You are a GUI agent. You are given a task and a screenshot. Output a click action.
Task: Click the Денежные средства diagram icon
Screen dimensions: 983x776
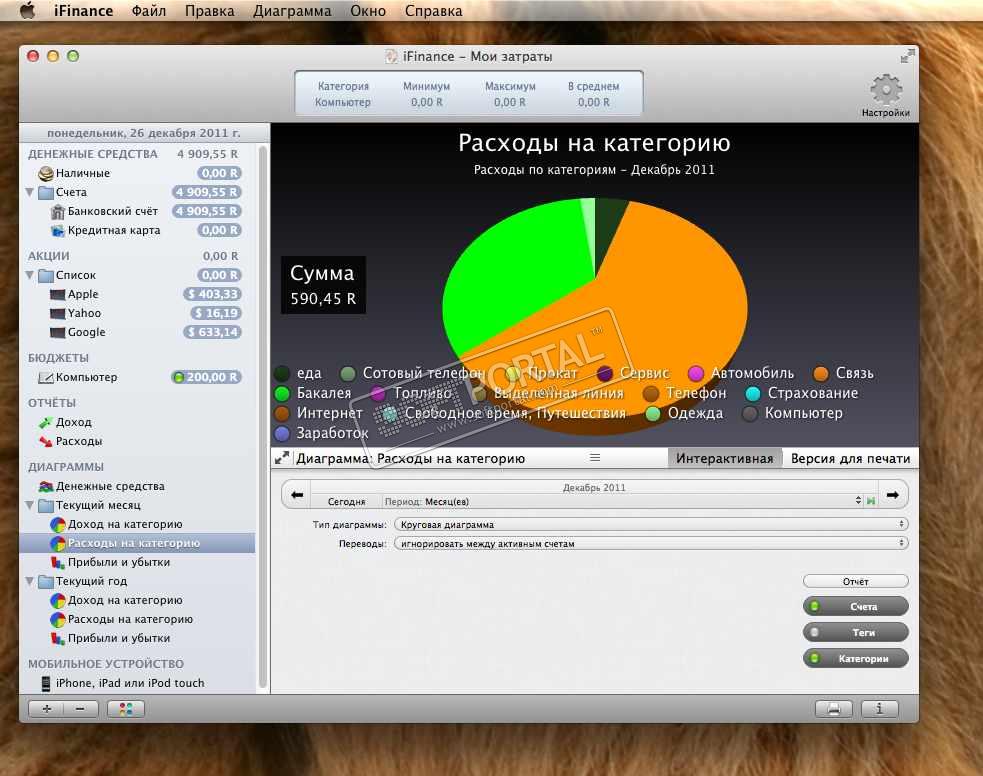point(46,486)
